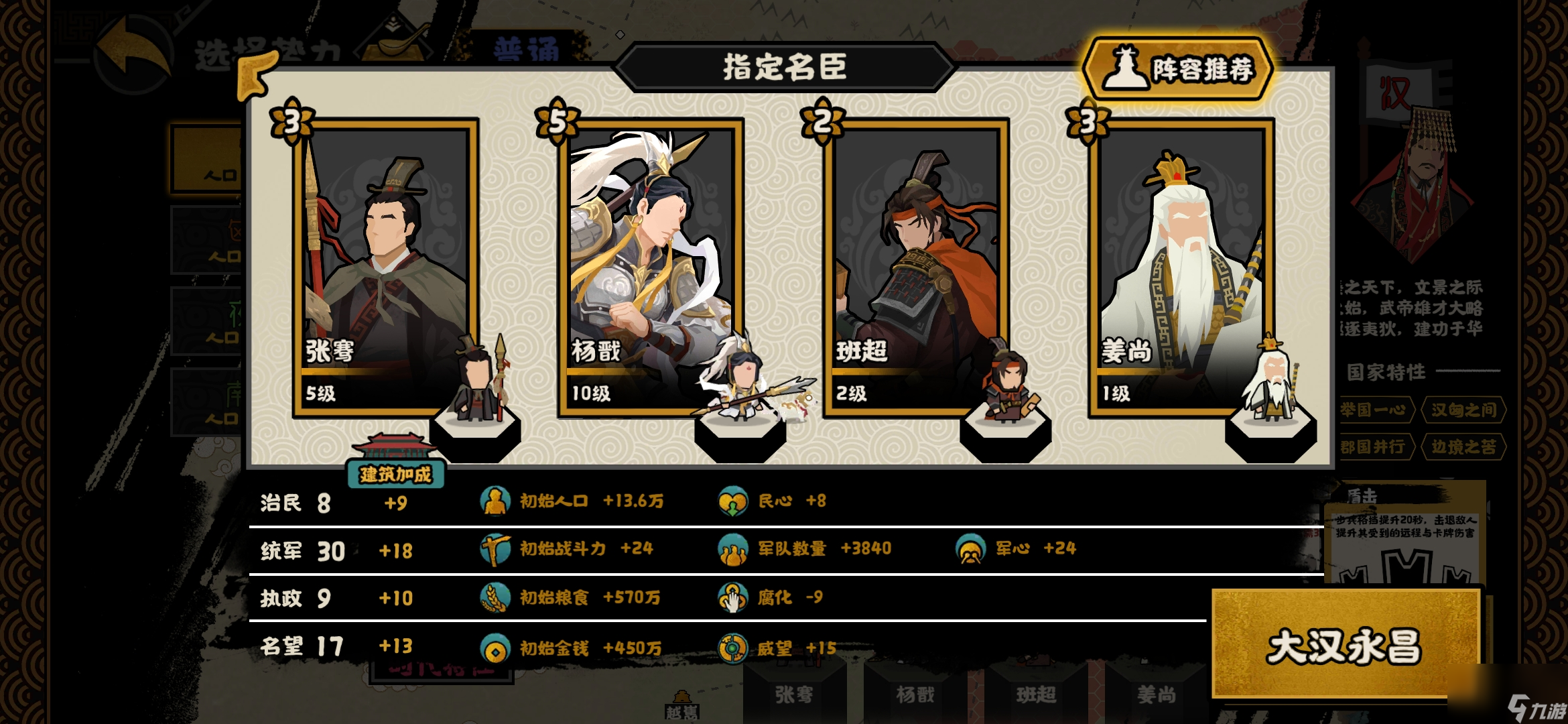1568x724 pixels.
Task: Click the 军队数量 army size icon
Action: click(x=732, y=549)
